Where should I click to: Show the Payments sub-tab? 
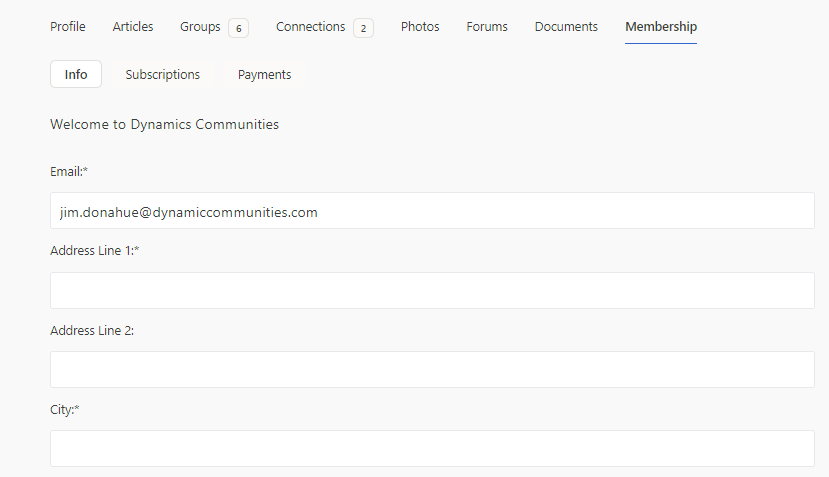tap(264, 75)
